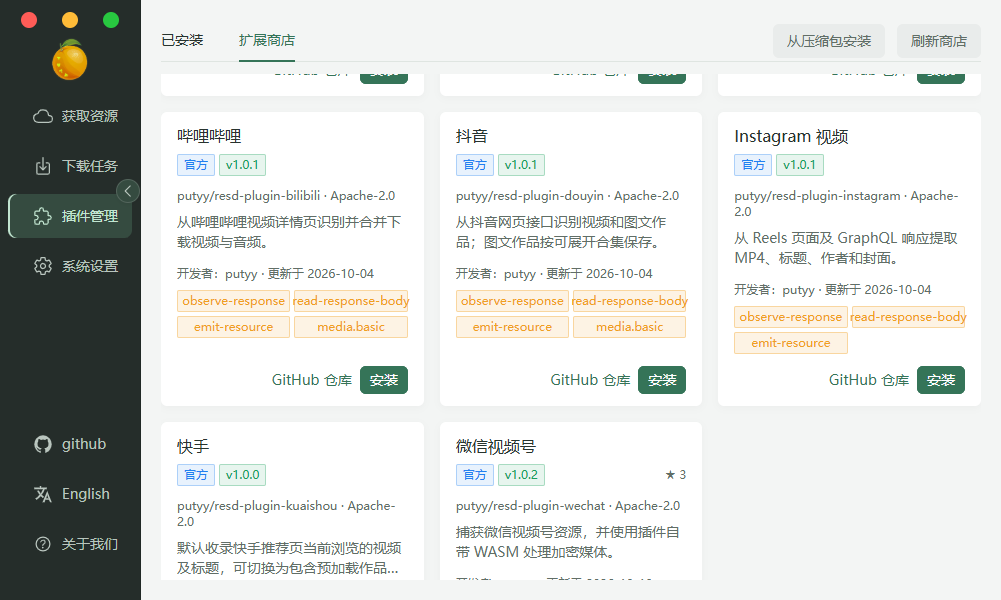Click putyy/resd-plugin-kuaishou repository text
1001x600 pixels.
click(257, 506)
